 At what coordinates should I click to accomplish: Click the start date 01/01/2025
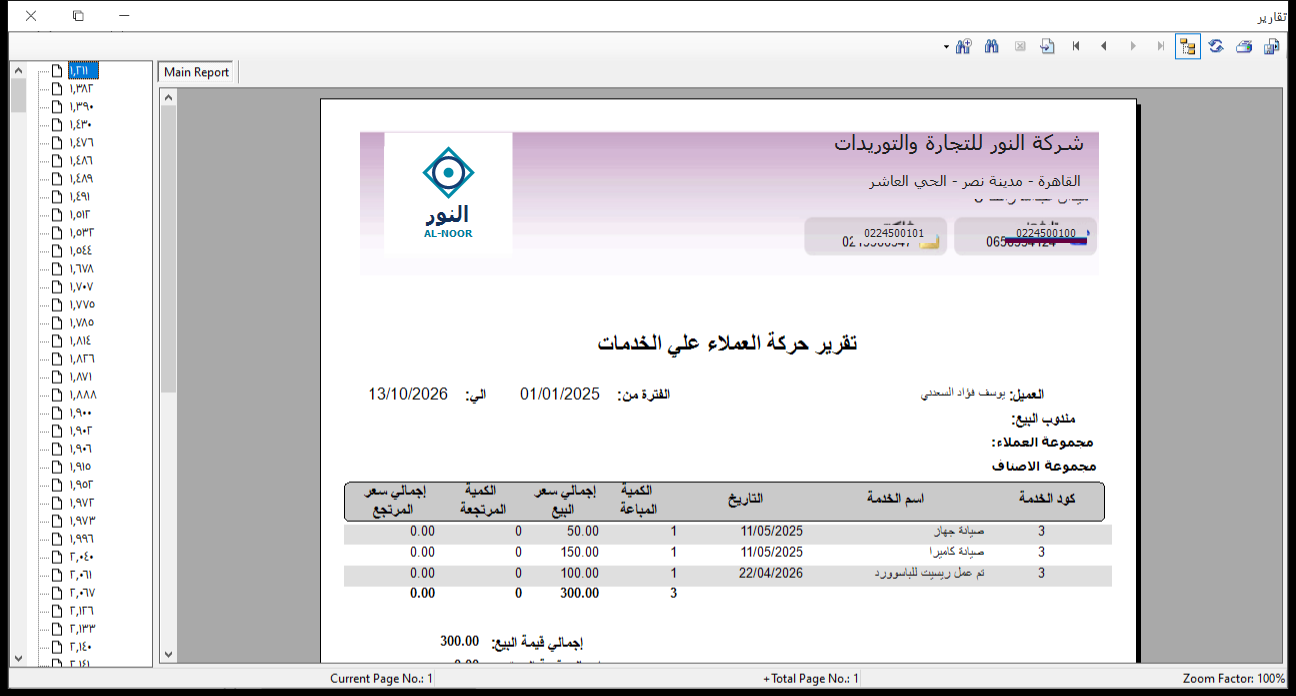pos(560,394)
